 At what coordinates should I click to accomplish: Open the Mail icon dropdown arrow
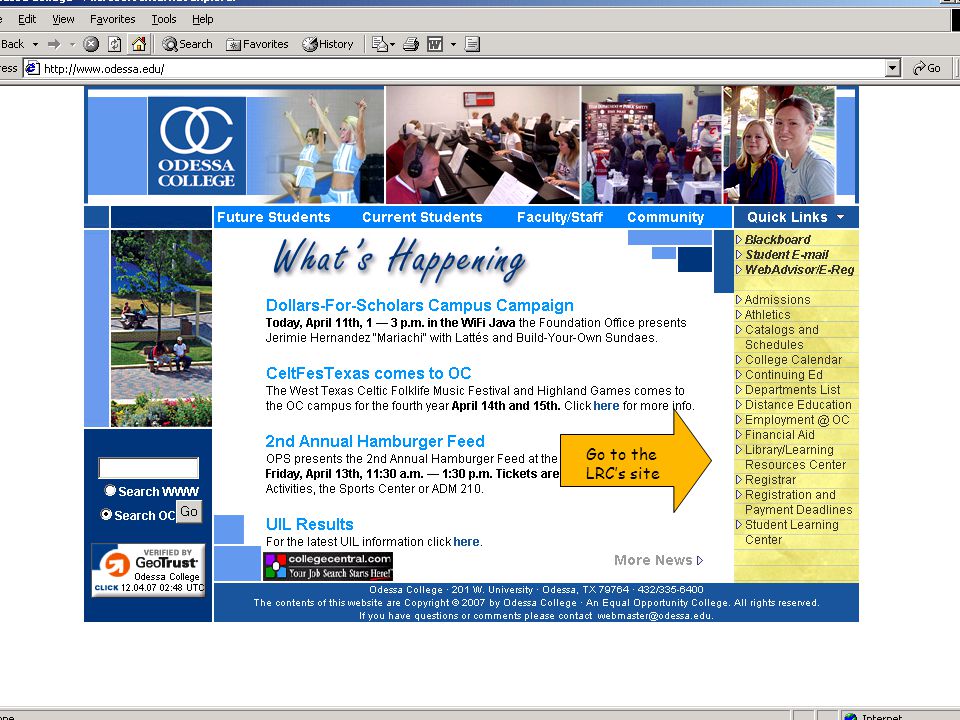point(392,44)
